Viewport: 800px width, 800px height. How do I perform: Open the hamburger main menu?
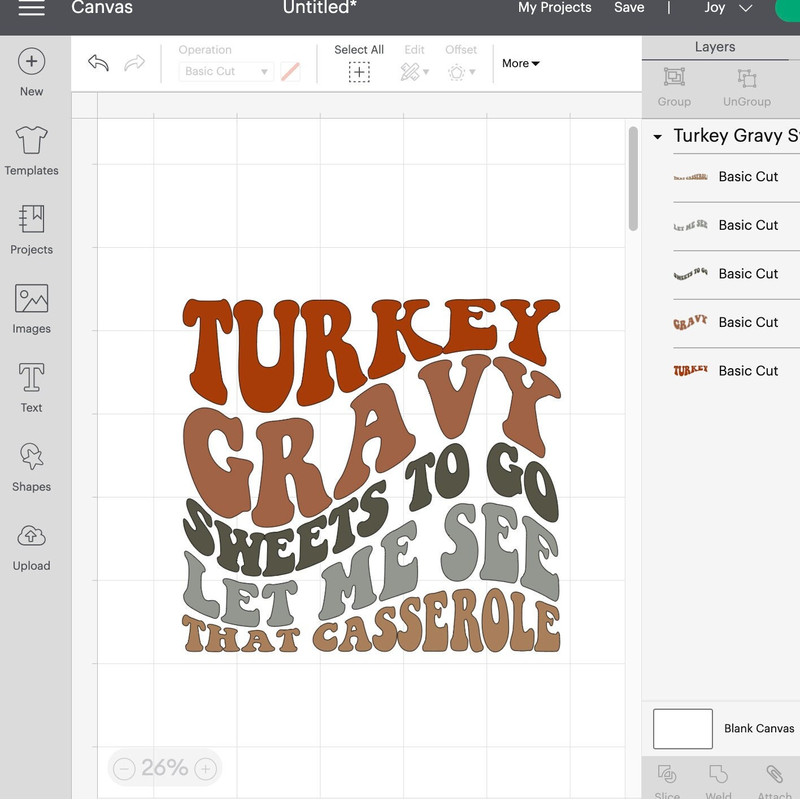click(x=31, y=8)
